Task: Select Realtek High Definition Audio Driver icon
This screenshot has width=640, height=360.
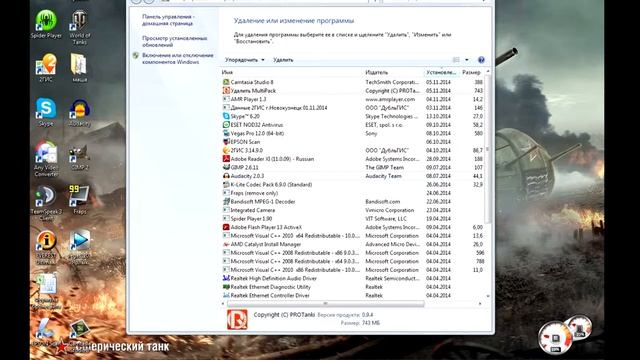Action: click(226, 278)
